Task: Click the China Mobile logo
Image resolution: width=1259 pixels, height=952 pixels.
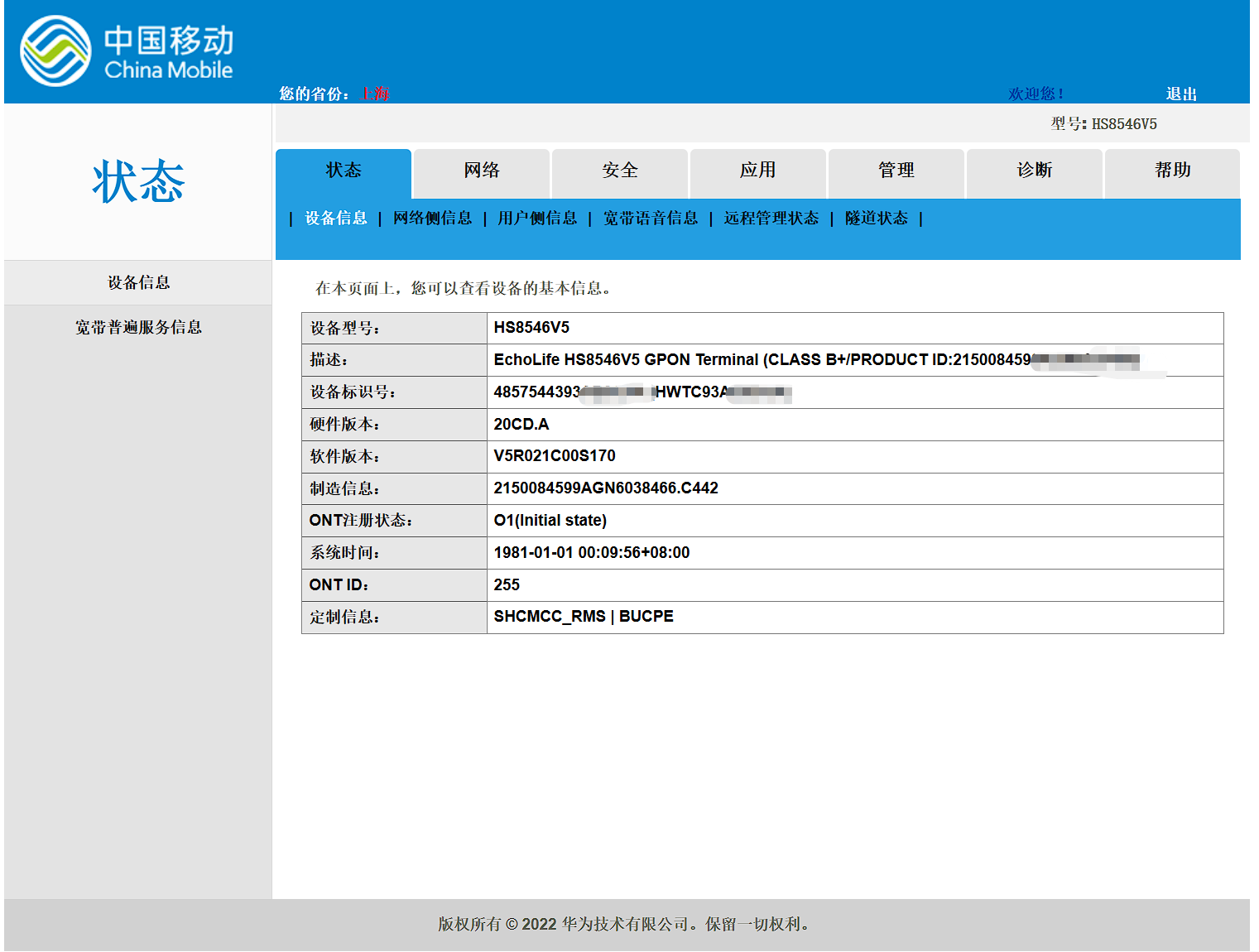Action: [x=127, y=51]
